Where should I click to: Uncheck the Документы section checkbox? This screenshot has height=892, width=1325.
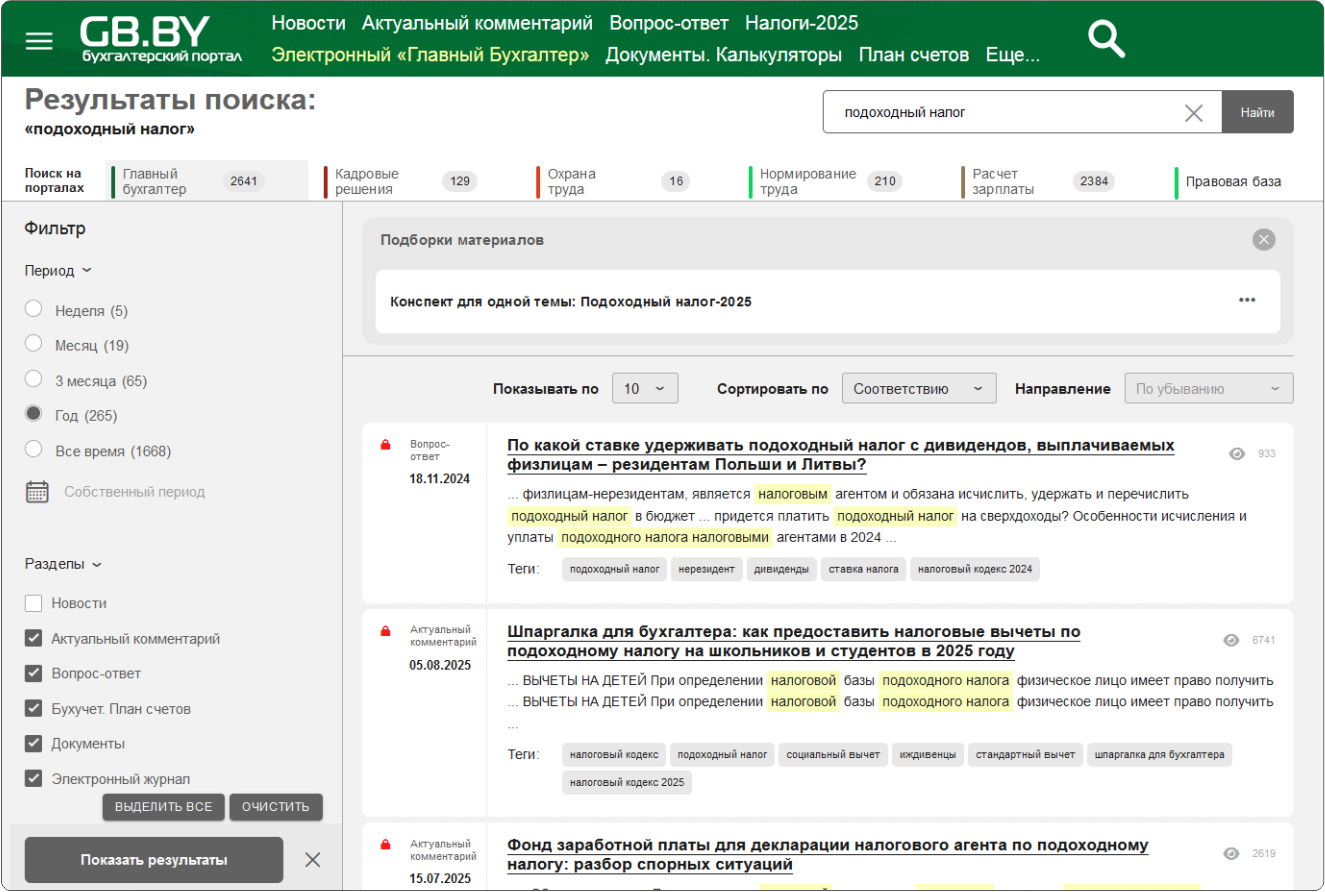click(x=34, y=743)
